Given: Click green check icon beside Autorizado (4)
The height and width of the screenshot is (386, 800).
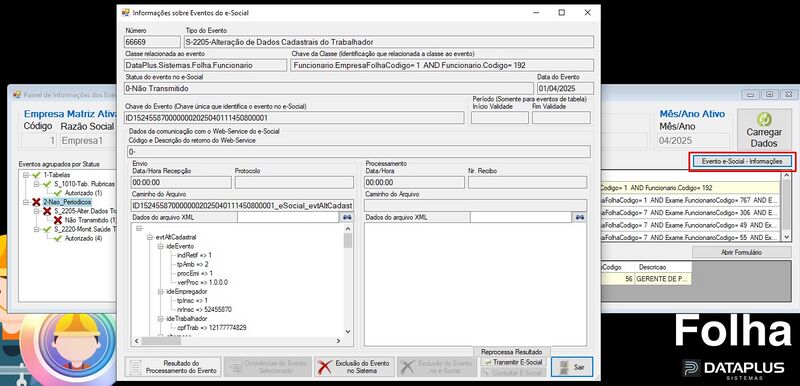Looking at the screenshot, I should coord(58,238).
